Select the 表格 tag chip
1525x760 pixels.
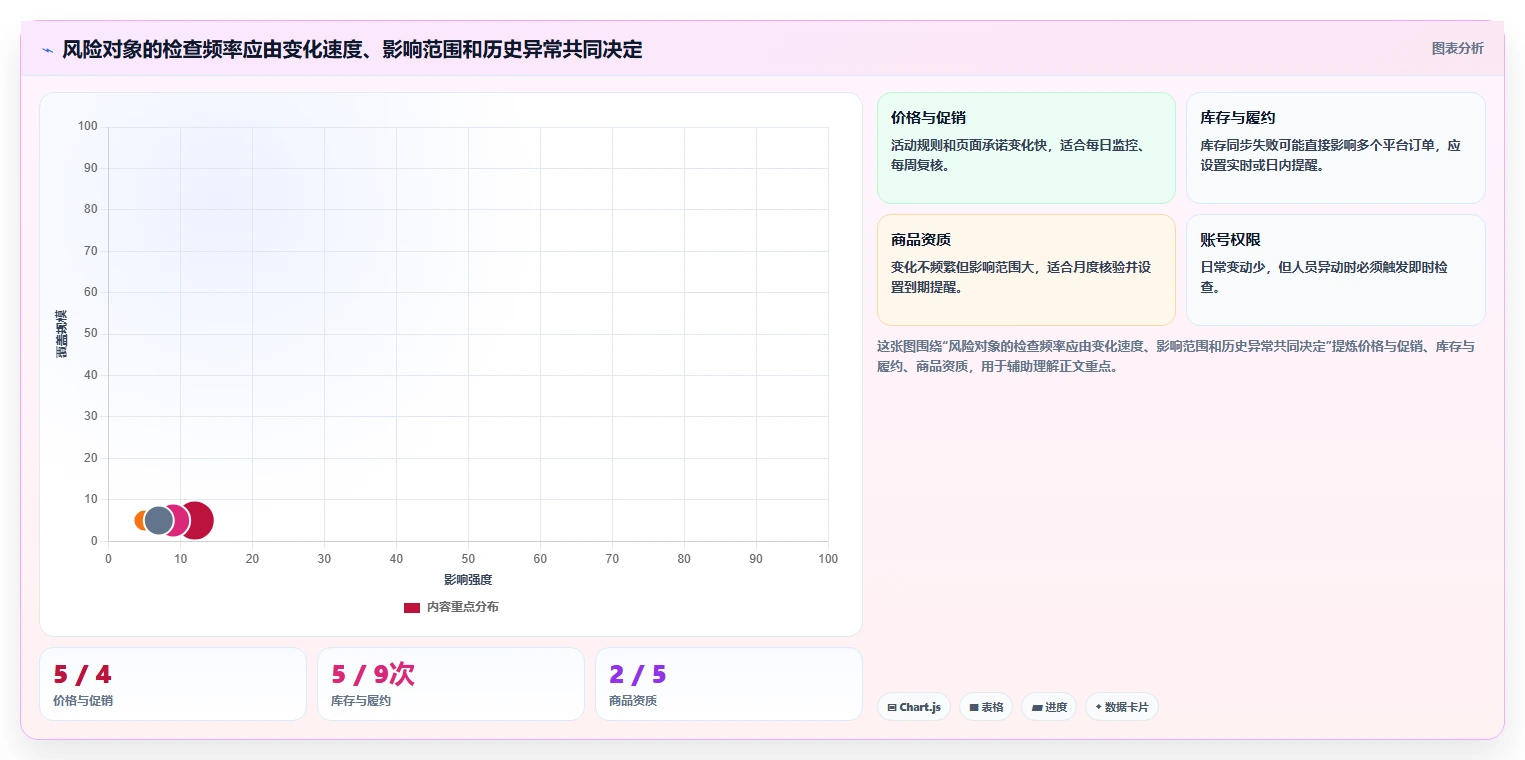(x=986, y=707)
